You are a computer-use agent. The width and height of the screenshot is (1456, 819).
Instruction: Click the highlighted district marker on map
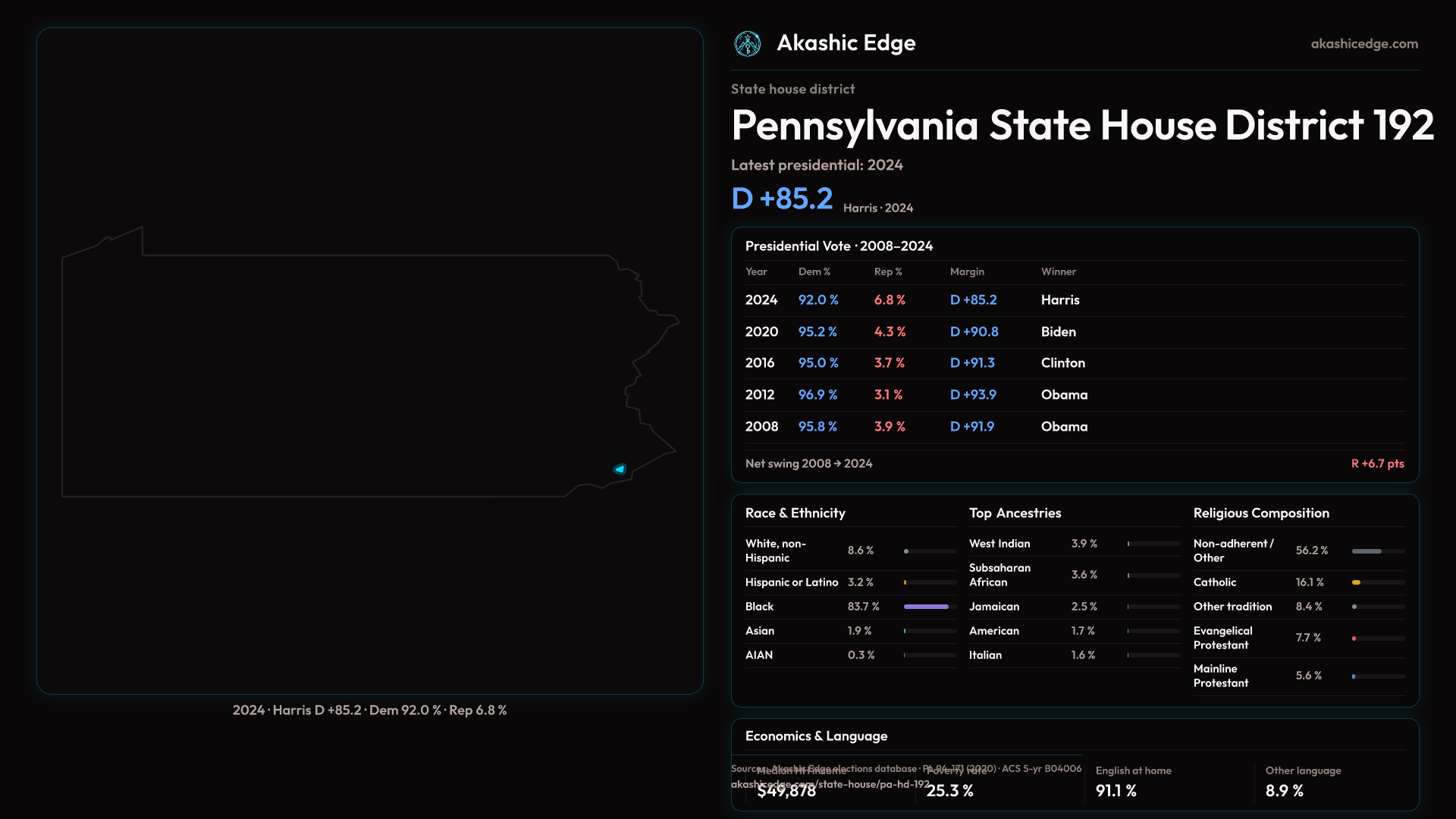pyautogui.click(x=620, y=469)
